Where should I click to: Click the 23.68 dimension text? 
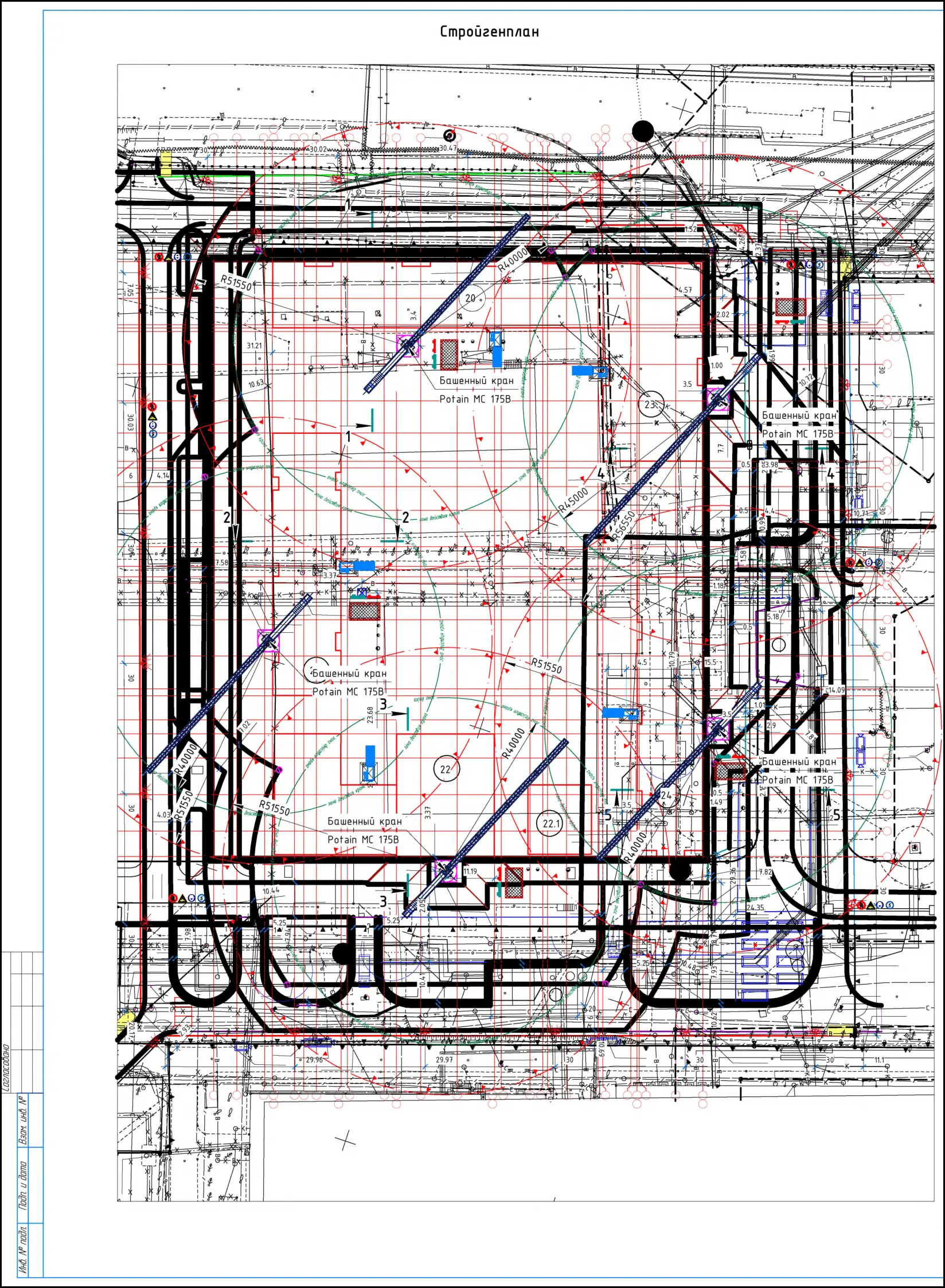[x=370, y=715]
